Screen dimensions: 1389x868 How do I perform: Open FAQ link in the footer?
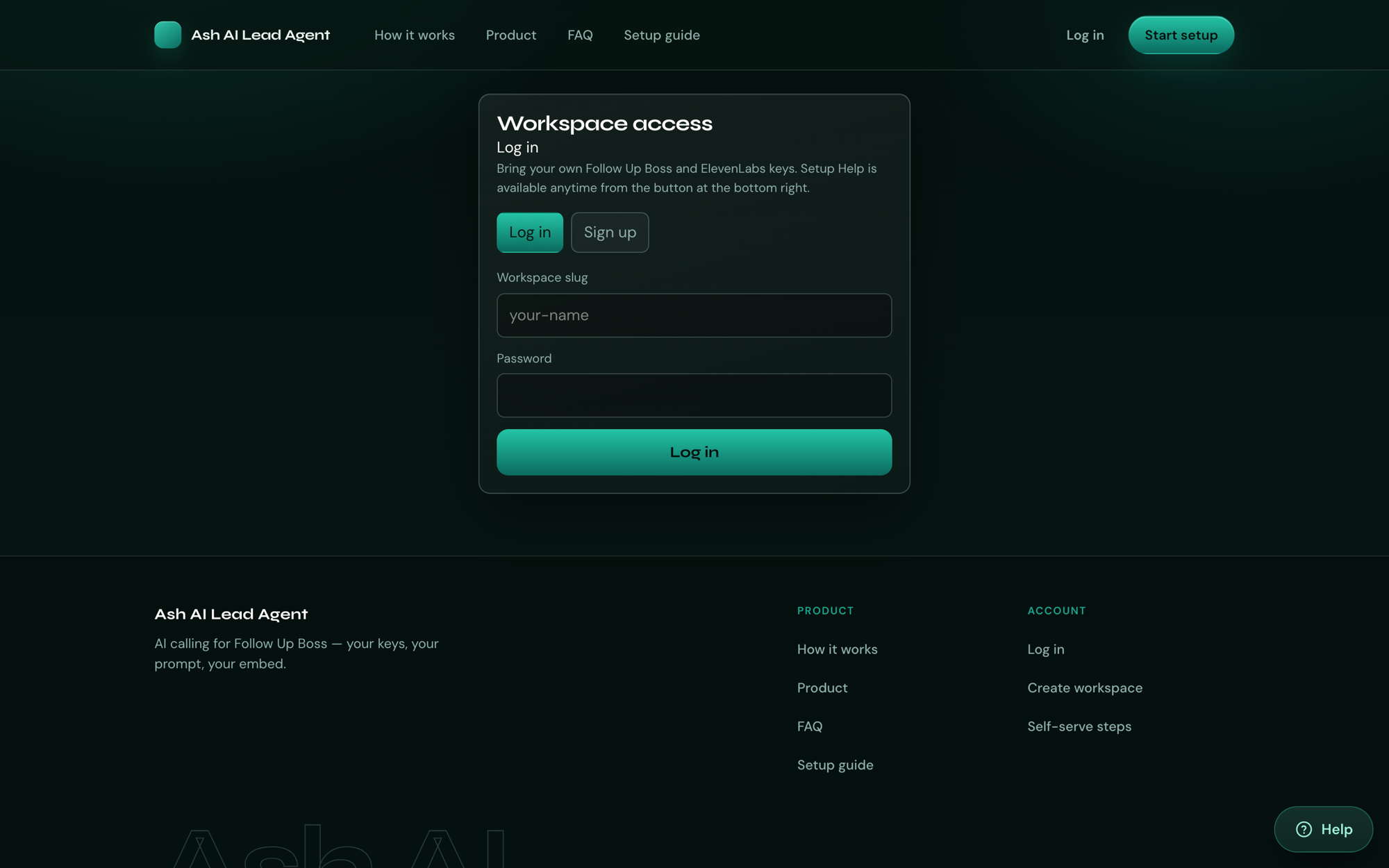810,726
